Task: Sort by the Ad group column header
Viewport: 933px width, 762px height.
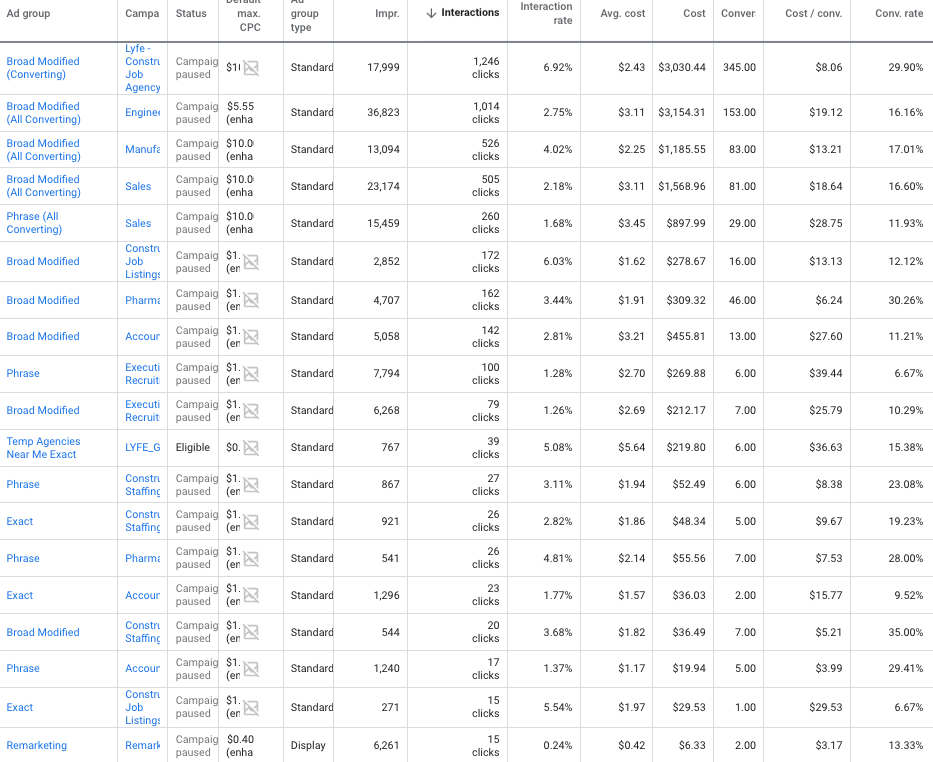Action: 28,13
